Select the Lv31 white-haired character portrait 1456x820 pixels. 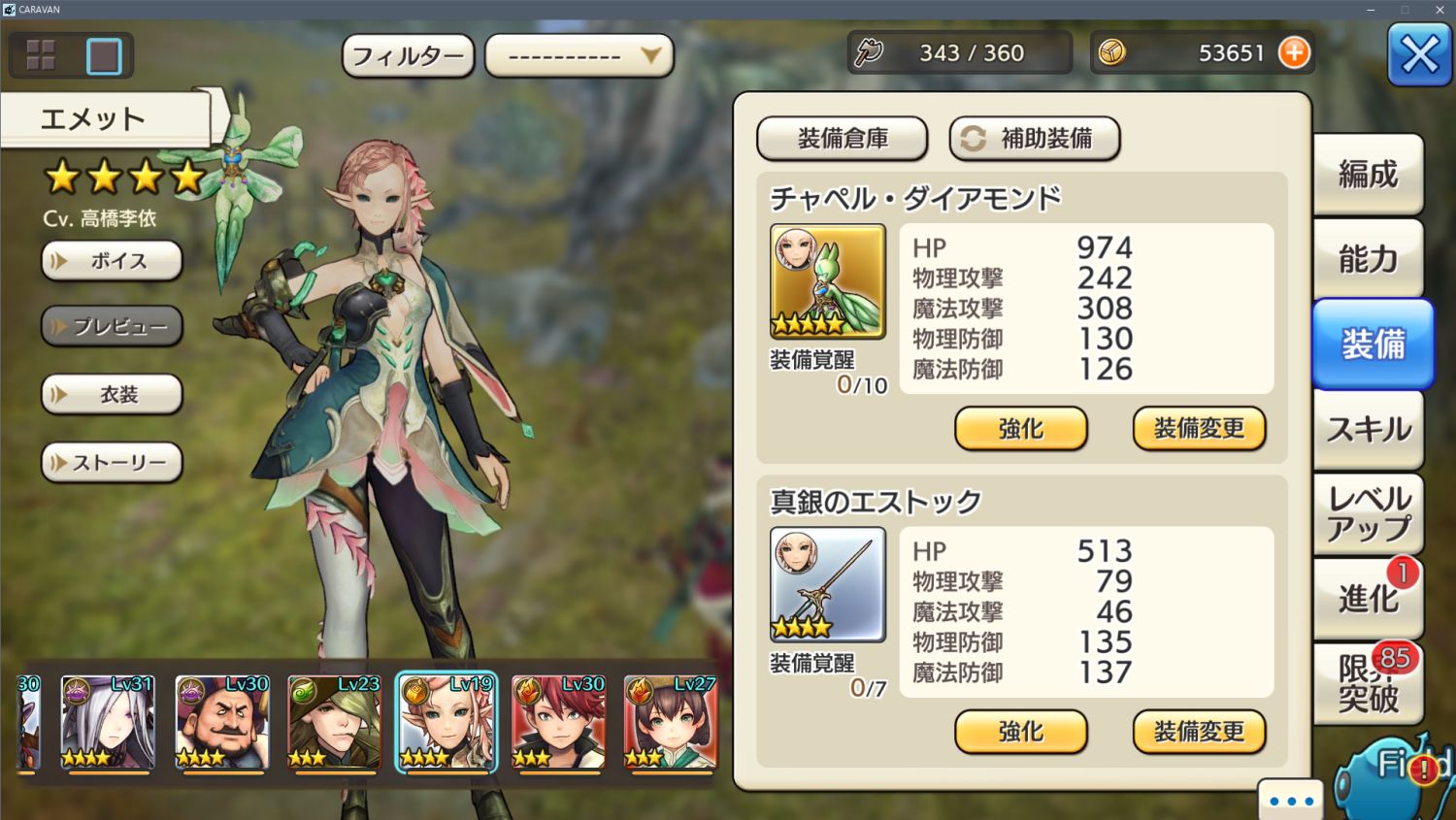click(x=108, y=723)
